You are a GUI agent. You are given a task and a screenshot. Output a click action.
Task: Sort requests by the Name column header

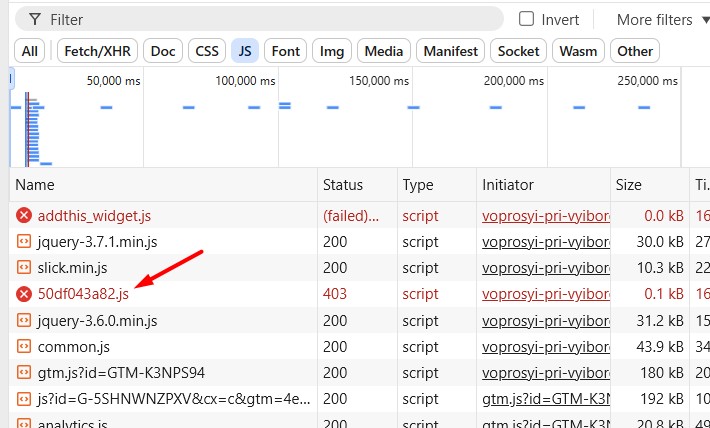pos(163,185)
